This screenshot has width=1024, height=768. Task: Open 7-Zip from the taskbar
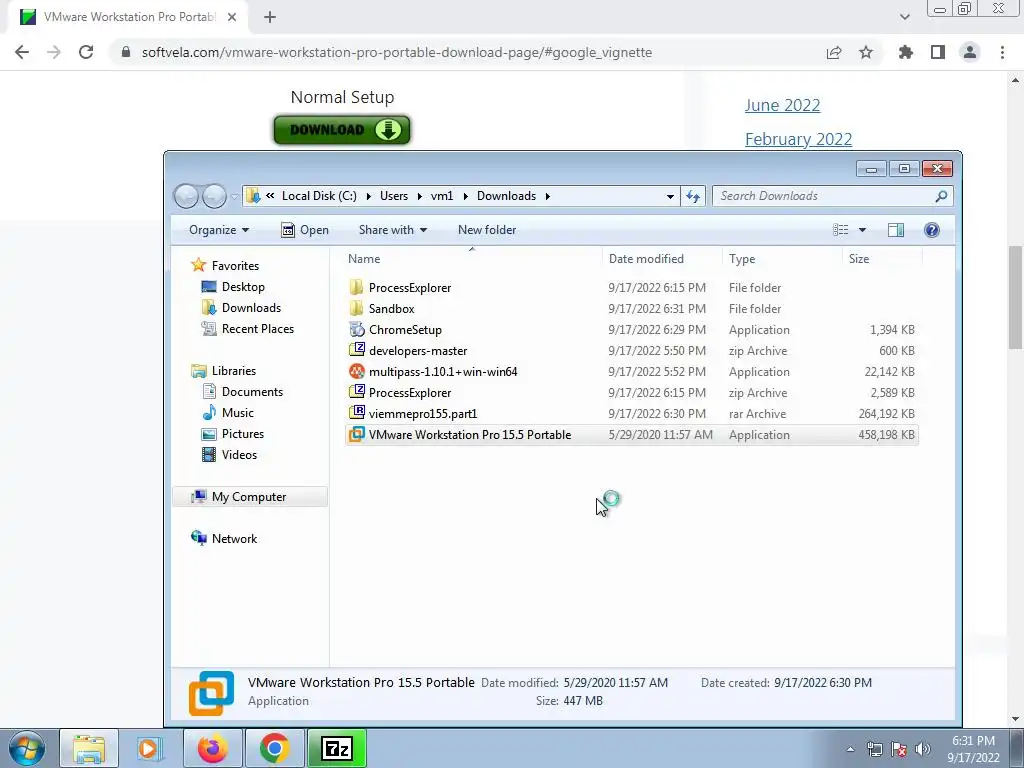point(337,748)
